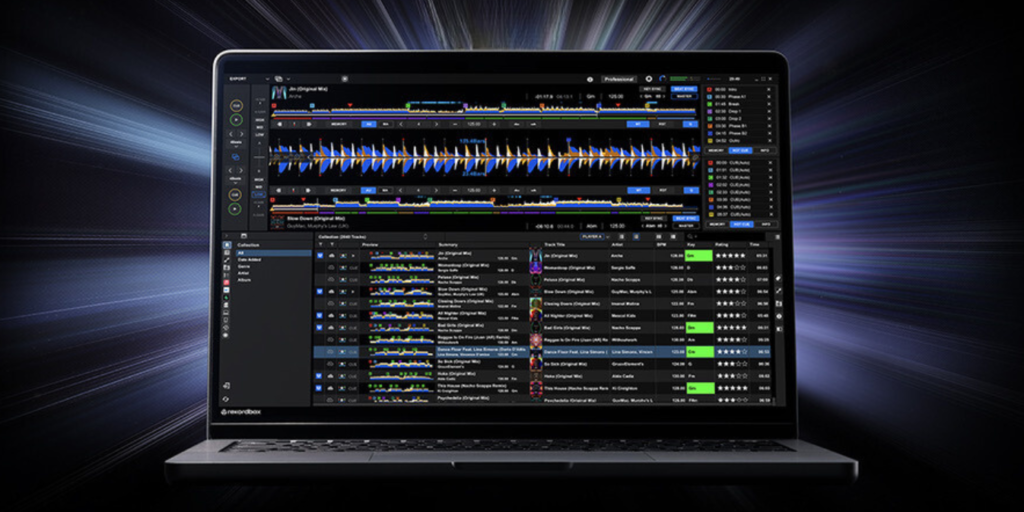This screenshot has height=512, width=1024.
Task: Click the red color swatch of Intro cue
Action: tap(711, 89)
